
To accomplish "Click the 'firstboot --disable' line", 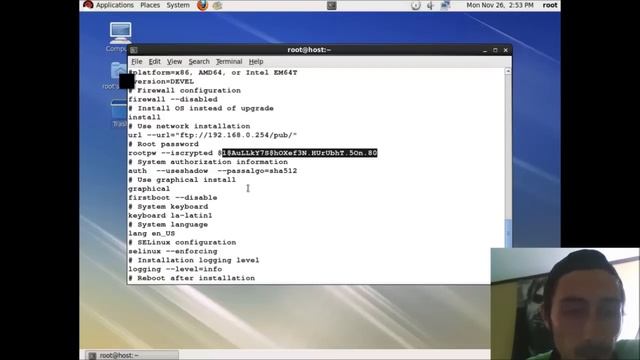I will (x=173, y=198).
